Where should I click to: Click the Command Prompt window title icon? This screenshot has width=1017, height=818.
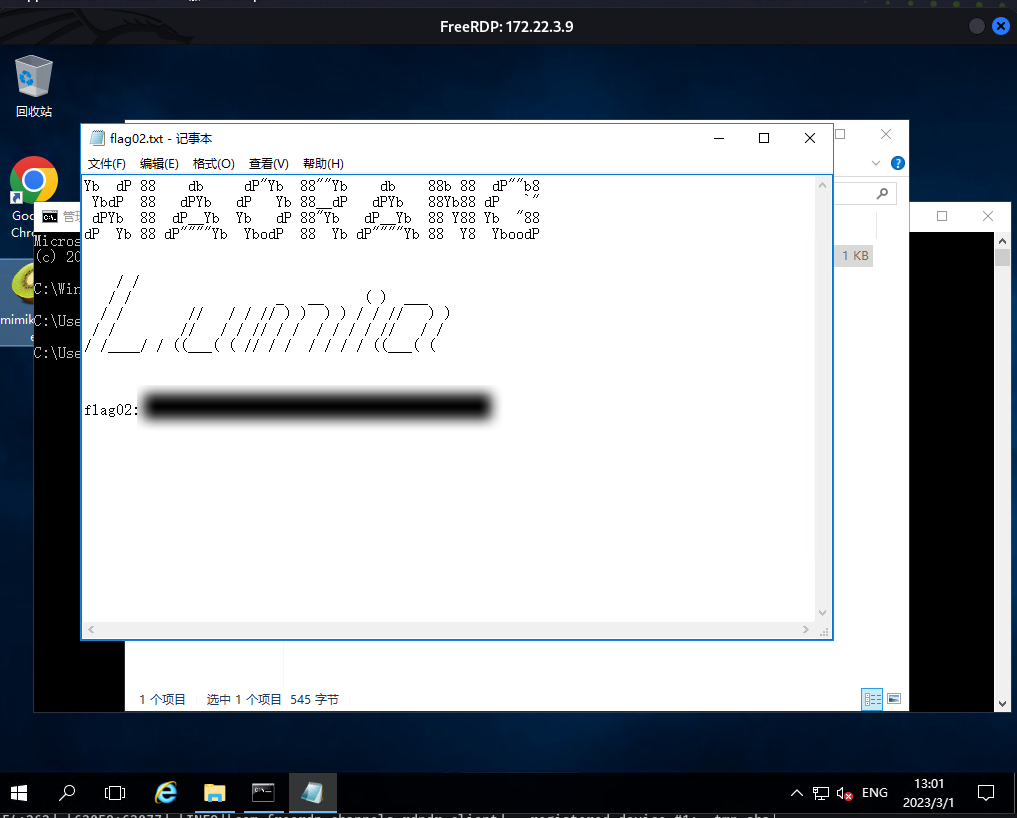coord(50,217)
